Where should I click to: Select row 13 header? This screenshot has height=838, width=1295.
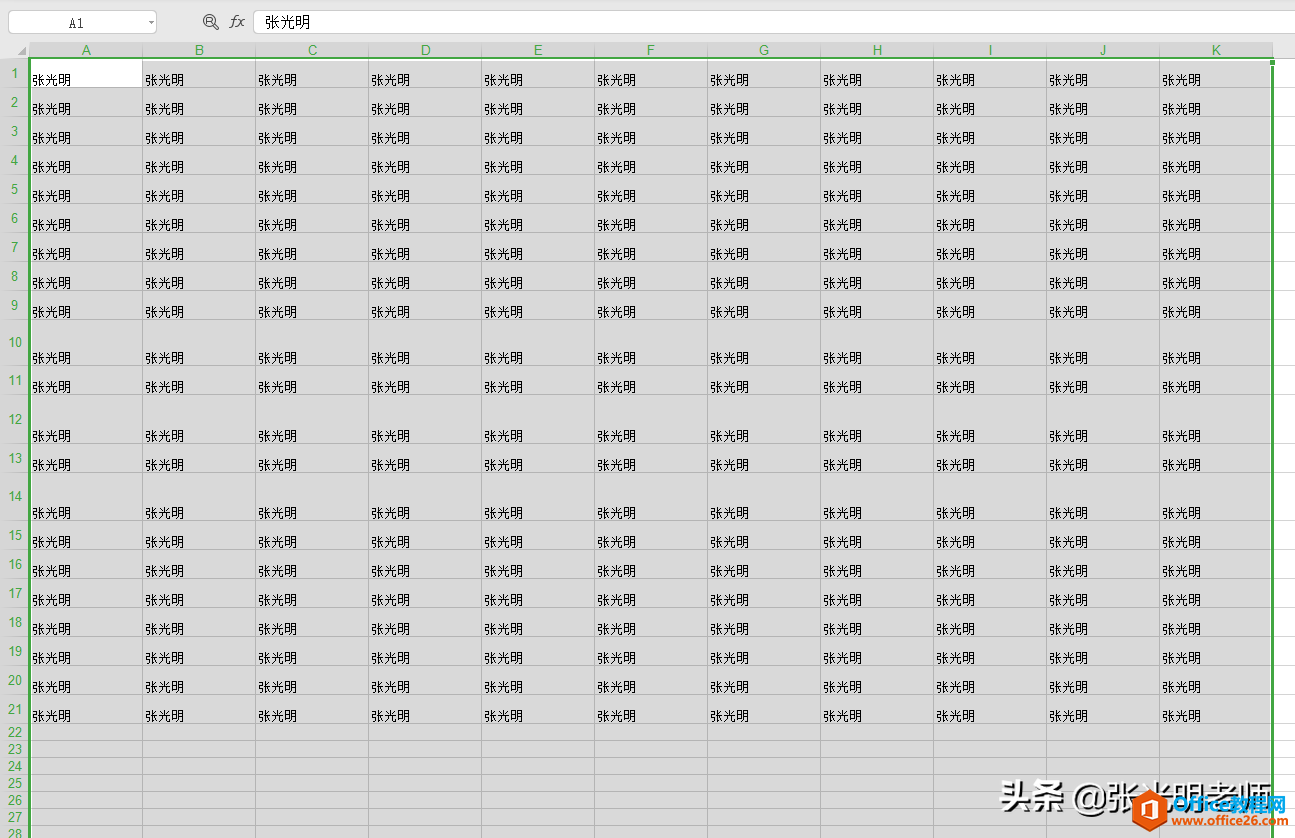(x=15, y=458)
